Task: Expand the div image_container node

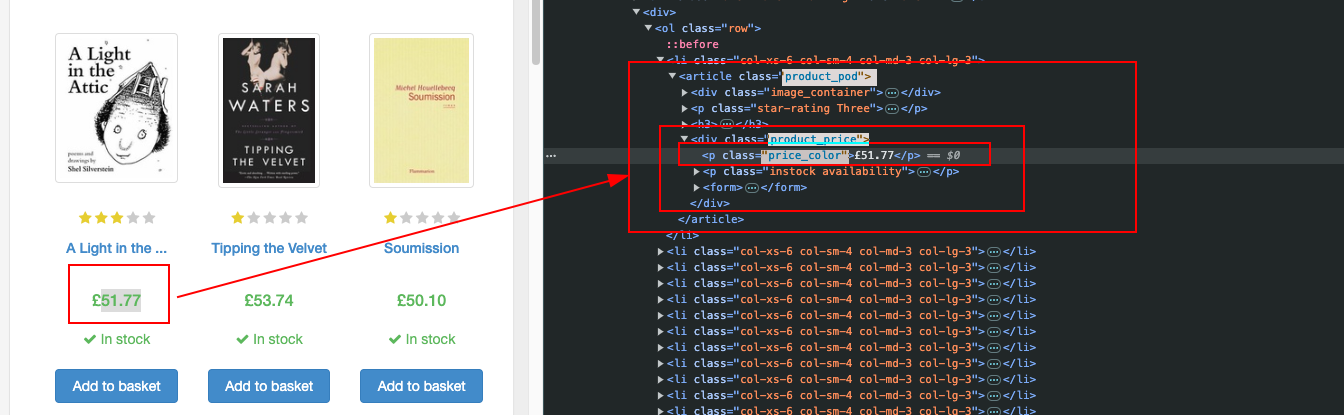Action: (x=685, y=92)
